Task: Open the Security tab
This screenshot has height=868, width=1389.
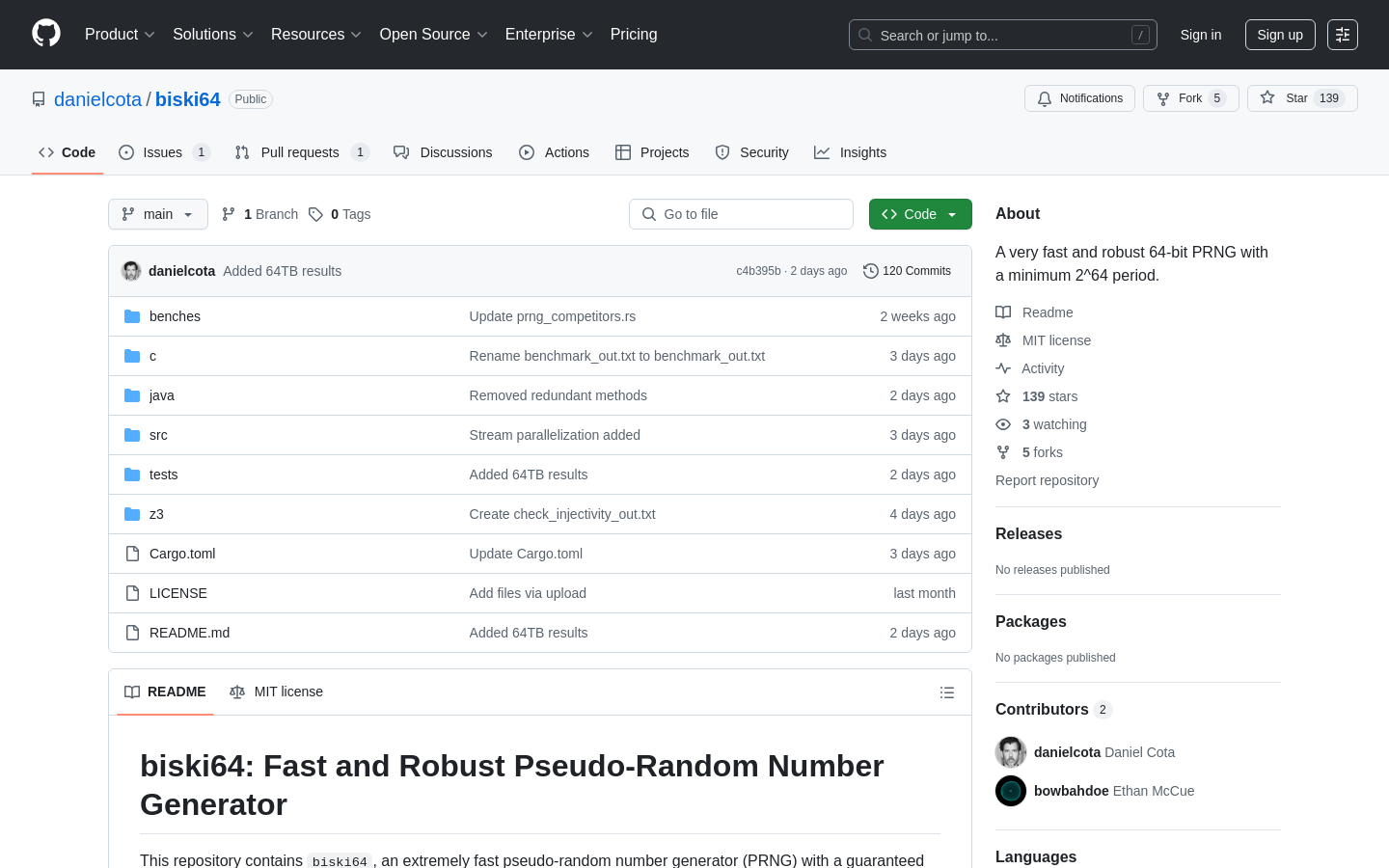Action: 752,152
